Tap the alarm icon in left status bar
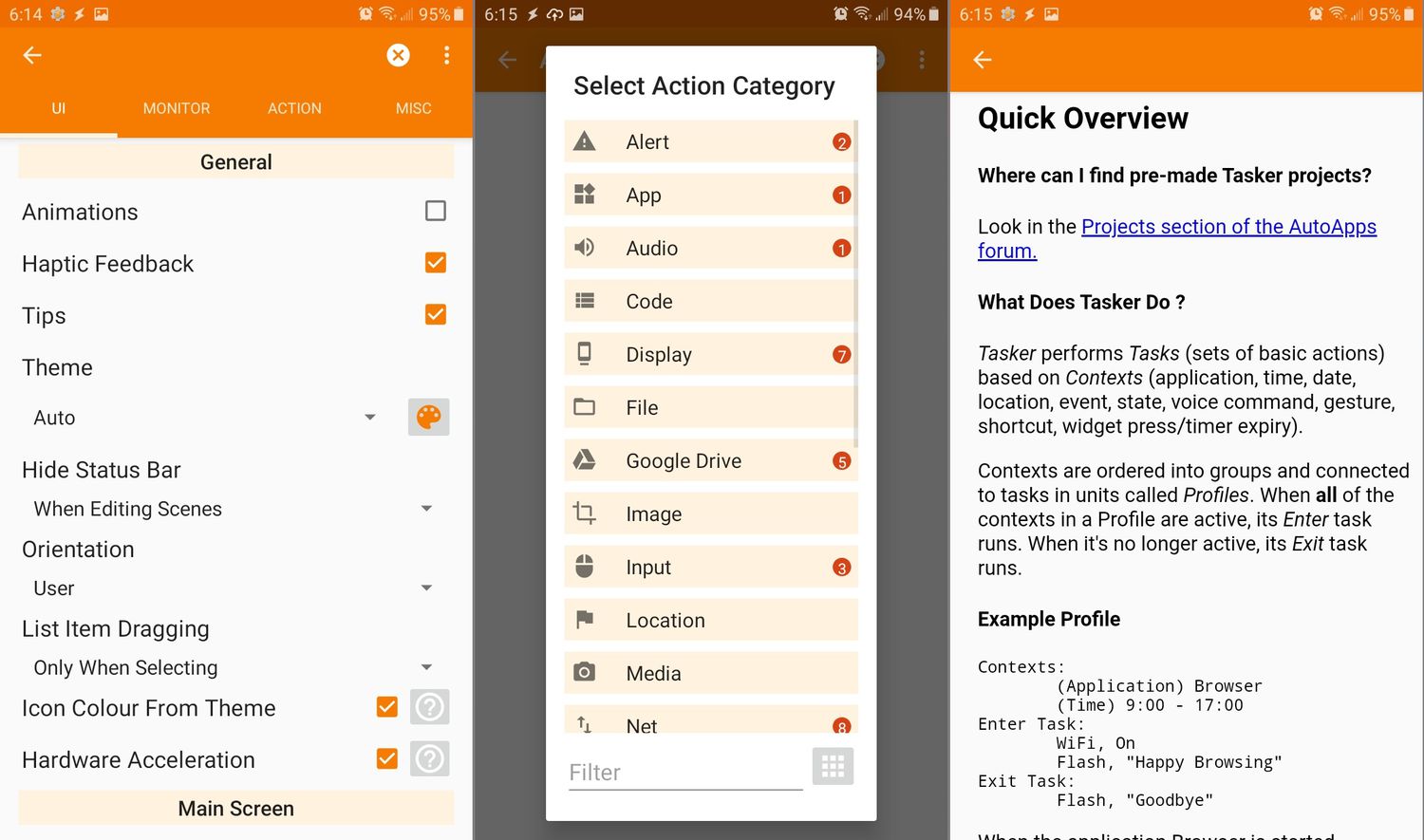Image resolution: width=1424 pixels, height=840 pixels. coord(365,14)
